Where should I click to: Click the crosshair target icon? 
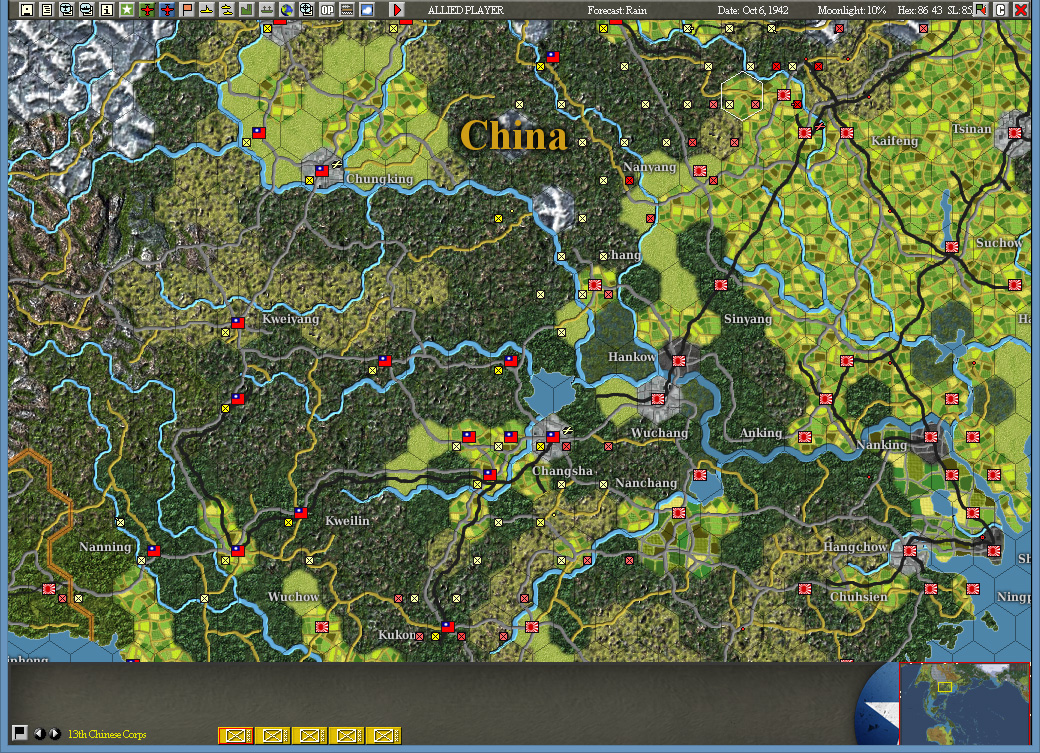[306, 9]
